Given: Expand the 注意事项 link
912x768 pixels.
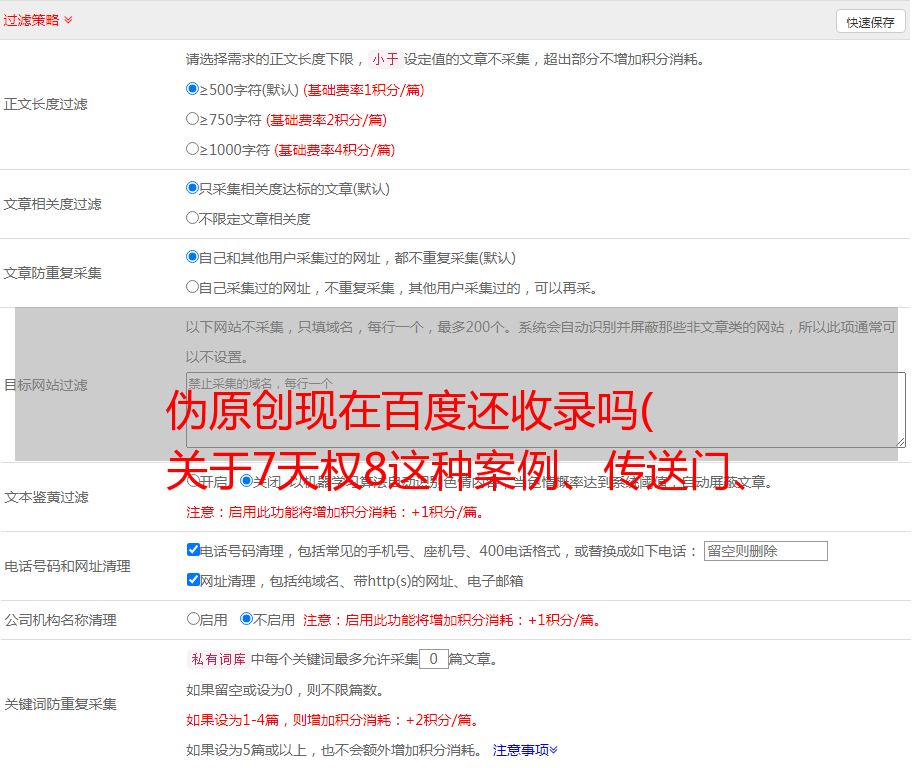Looking at the screenshot, I should point(524,749).
